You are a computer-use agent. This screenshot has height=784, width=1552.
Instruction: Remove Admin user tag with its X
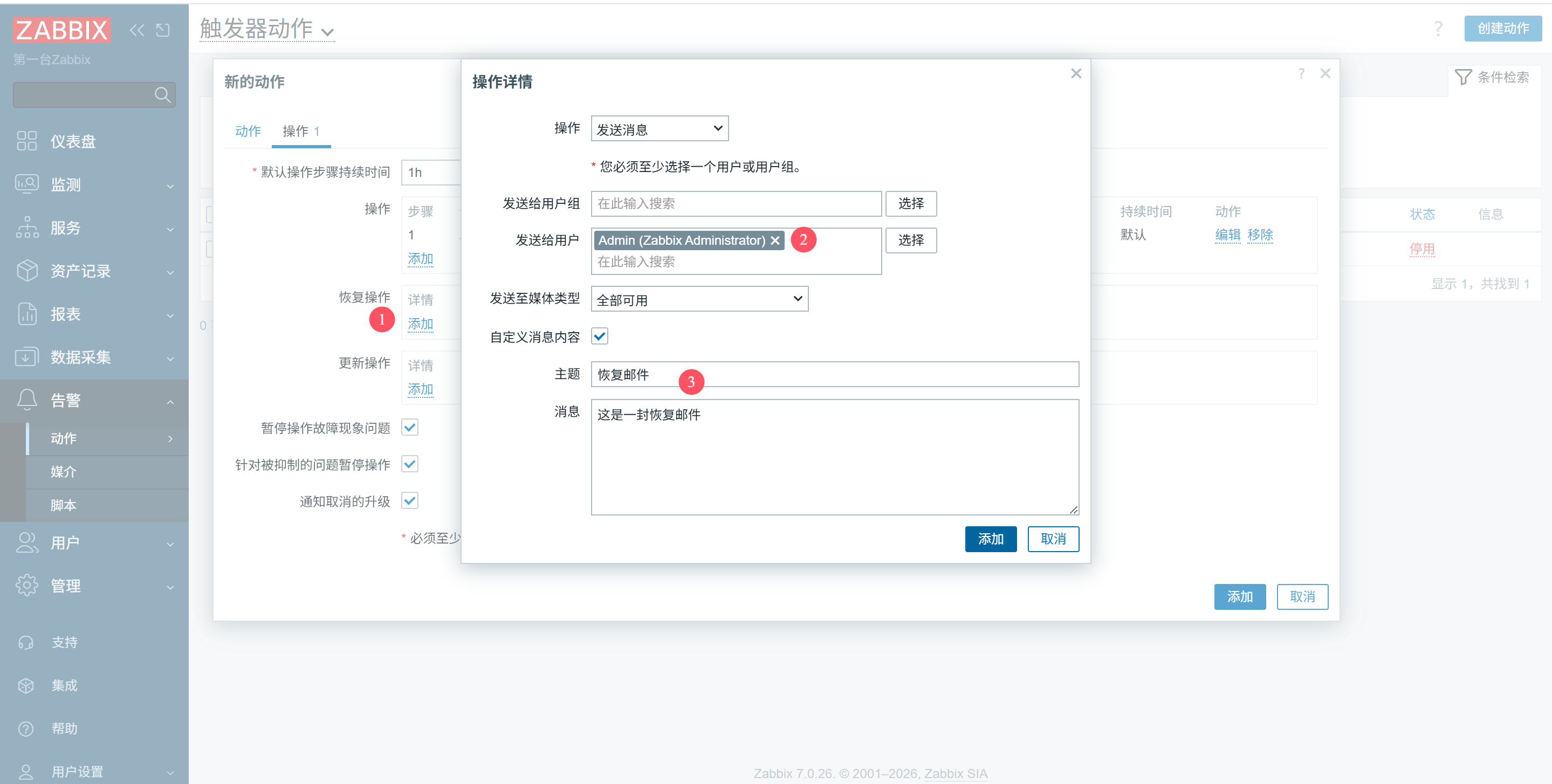[775, 240]
